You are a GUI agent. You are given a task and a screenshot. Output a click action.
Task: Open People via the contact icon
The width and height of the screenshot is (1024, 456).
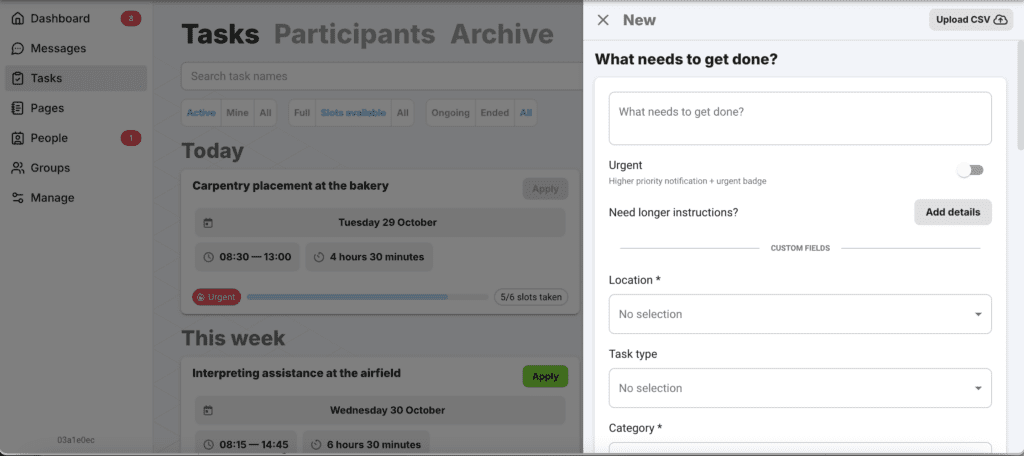coord(18,139)
